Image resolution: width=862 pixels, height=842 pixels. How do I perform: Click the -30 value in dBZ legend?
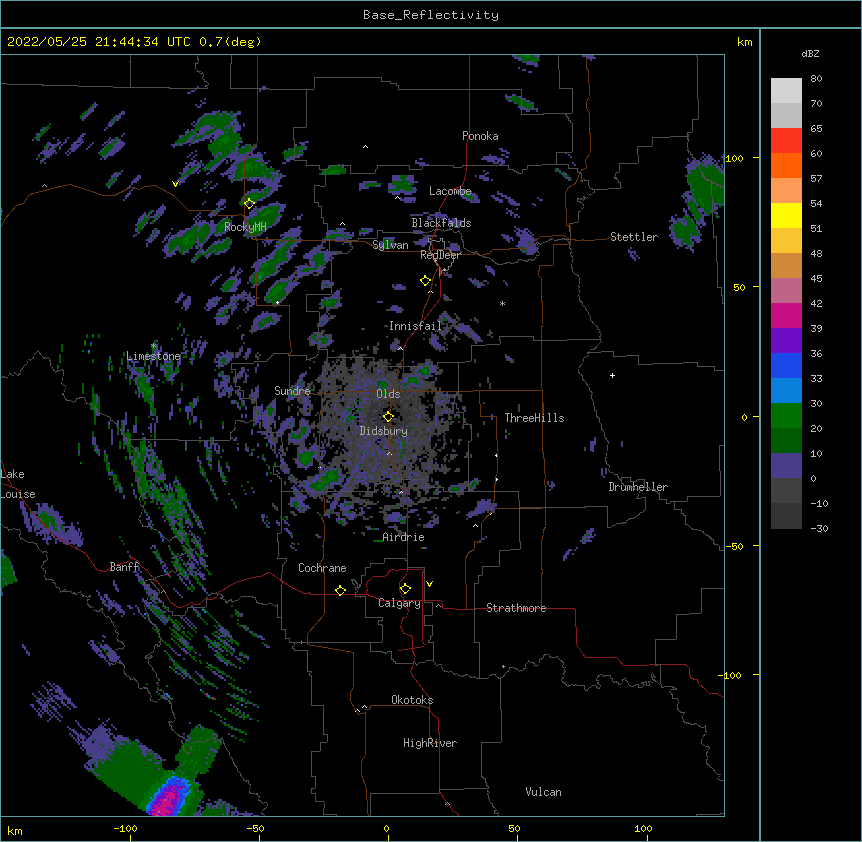(819, 529)
